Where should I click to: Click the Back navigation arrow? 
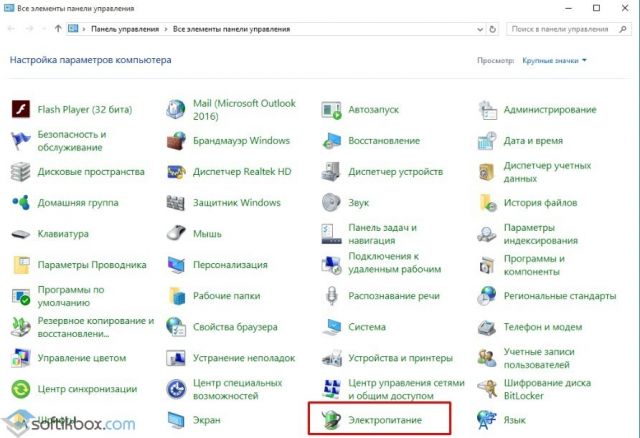11,29
